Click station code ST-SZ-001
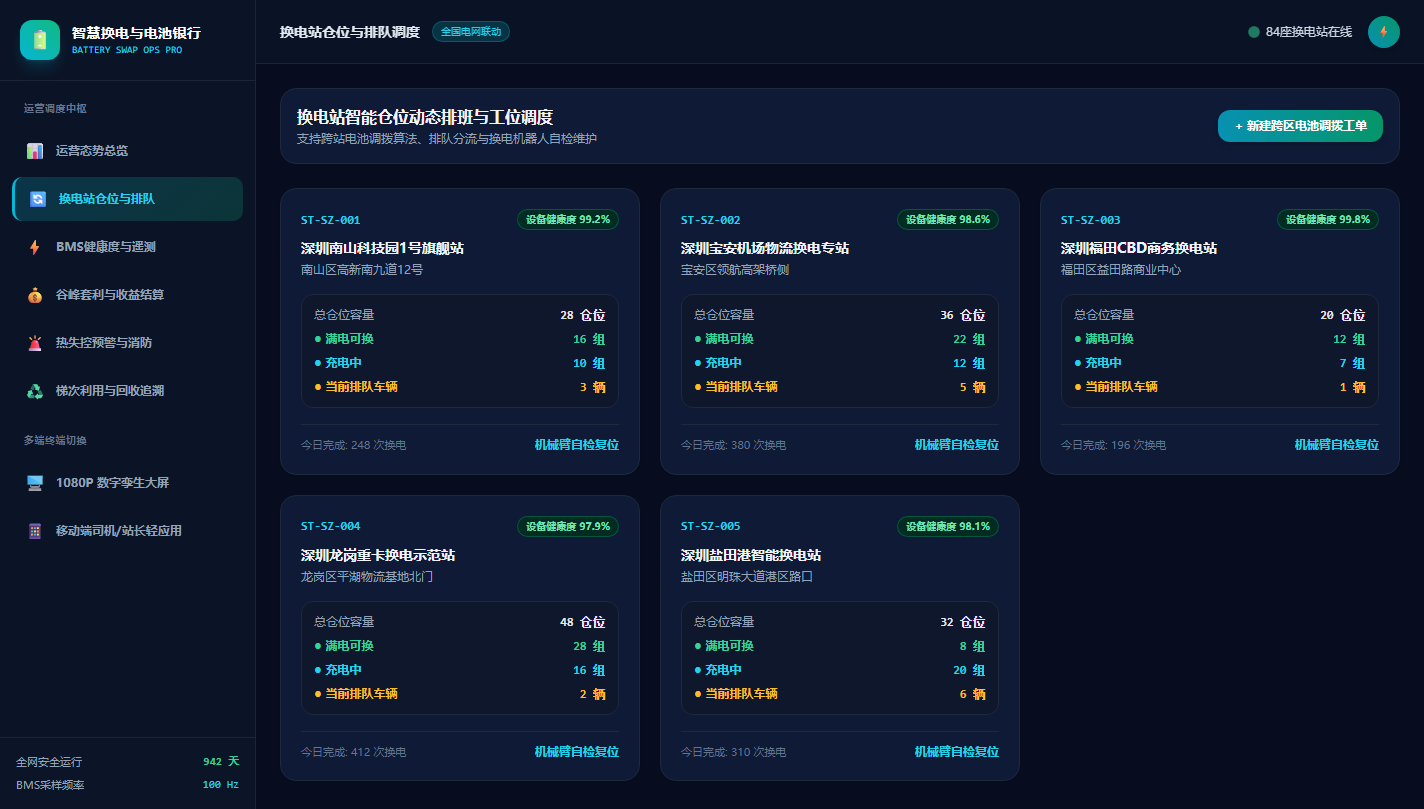This screenshot has height=809, width=1424. point(331,220)
